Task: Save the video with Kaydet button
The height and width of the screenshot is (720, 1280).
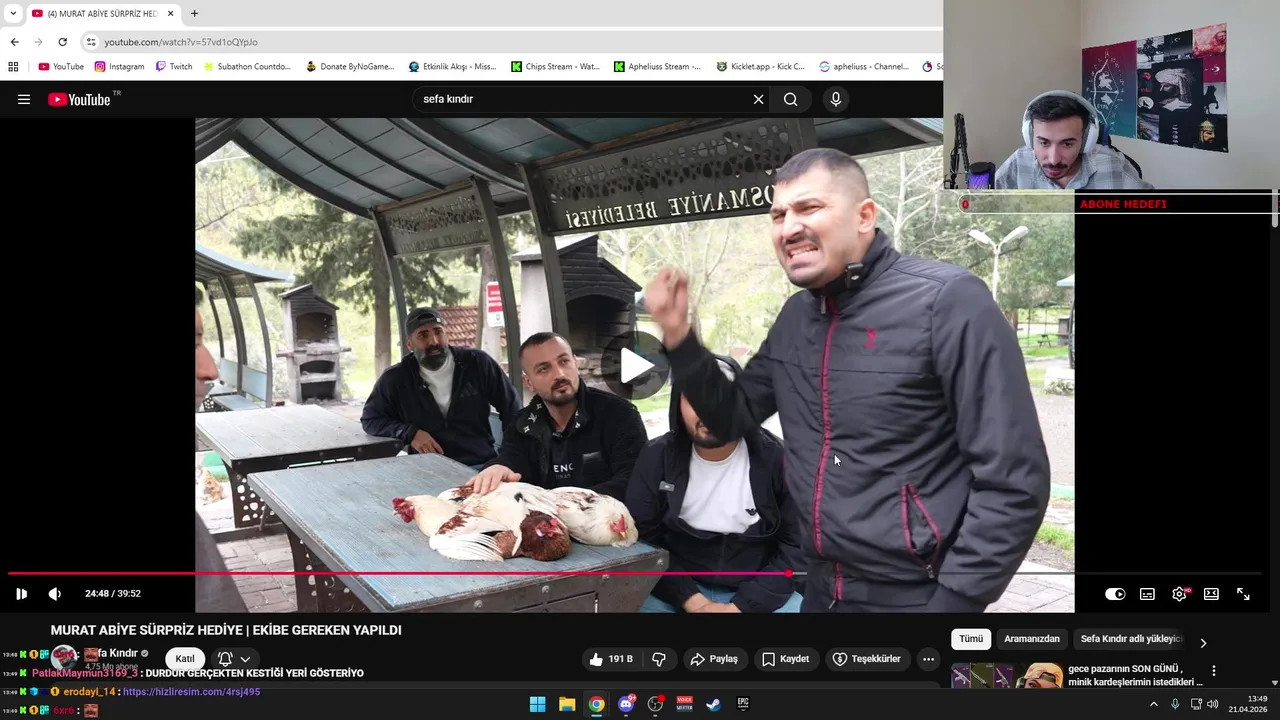Action: click(x=785, y=659)
